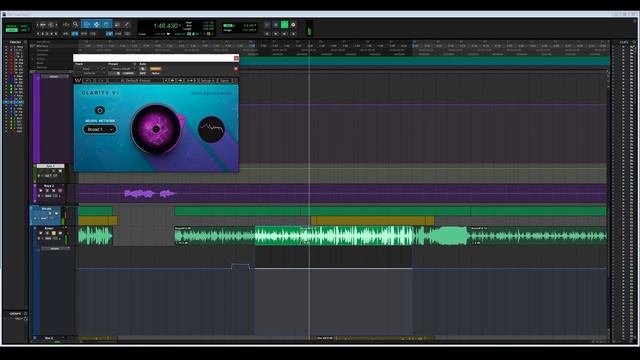
Task: Toggle record enable on bottom audio track
Action: [x=40, y=233]
